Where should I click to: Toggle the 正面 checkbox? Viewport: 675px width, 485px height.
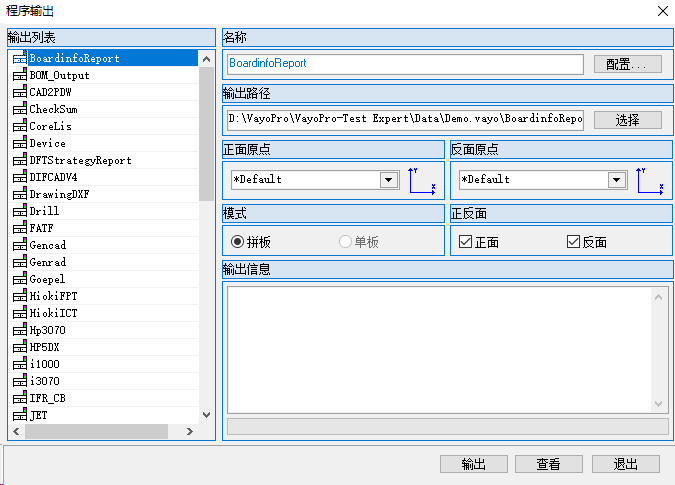(465, 242)
